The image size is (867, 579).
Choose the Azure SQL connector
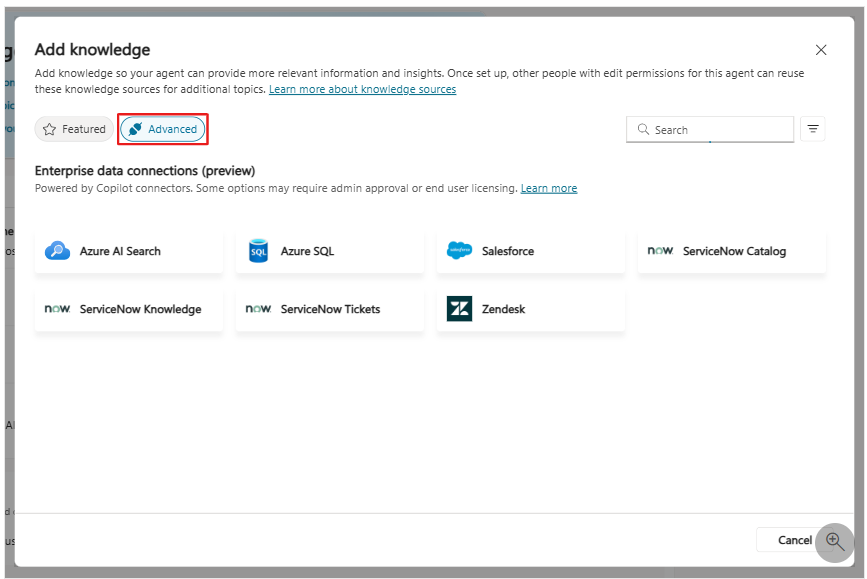point(330,251)
